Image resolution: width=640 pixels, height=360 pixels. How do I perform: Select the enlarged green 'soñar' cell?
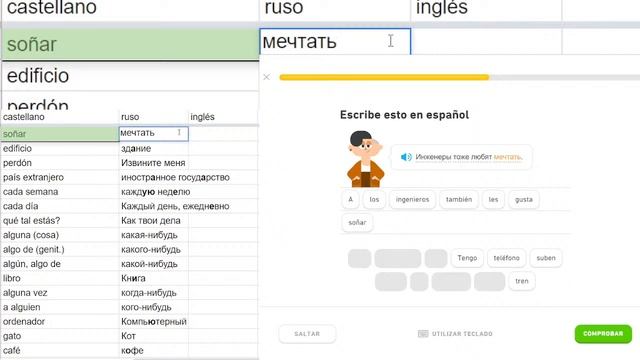click(x=130, y=44)
